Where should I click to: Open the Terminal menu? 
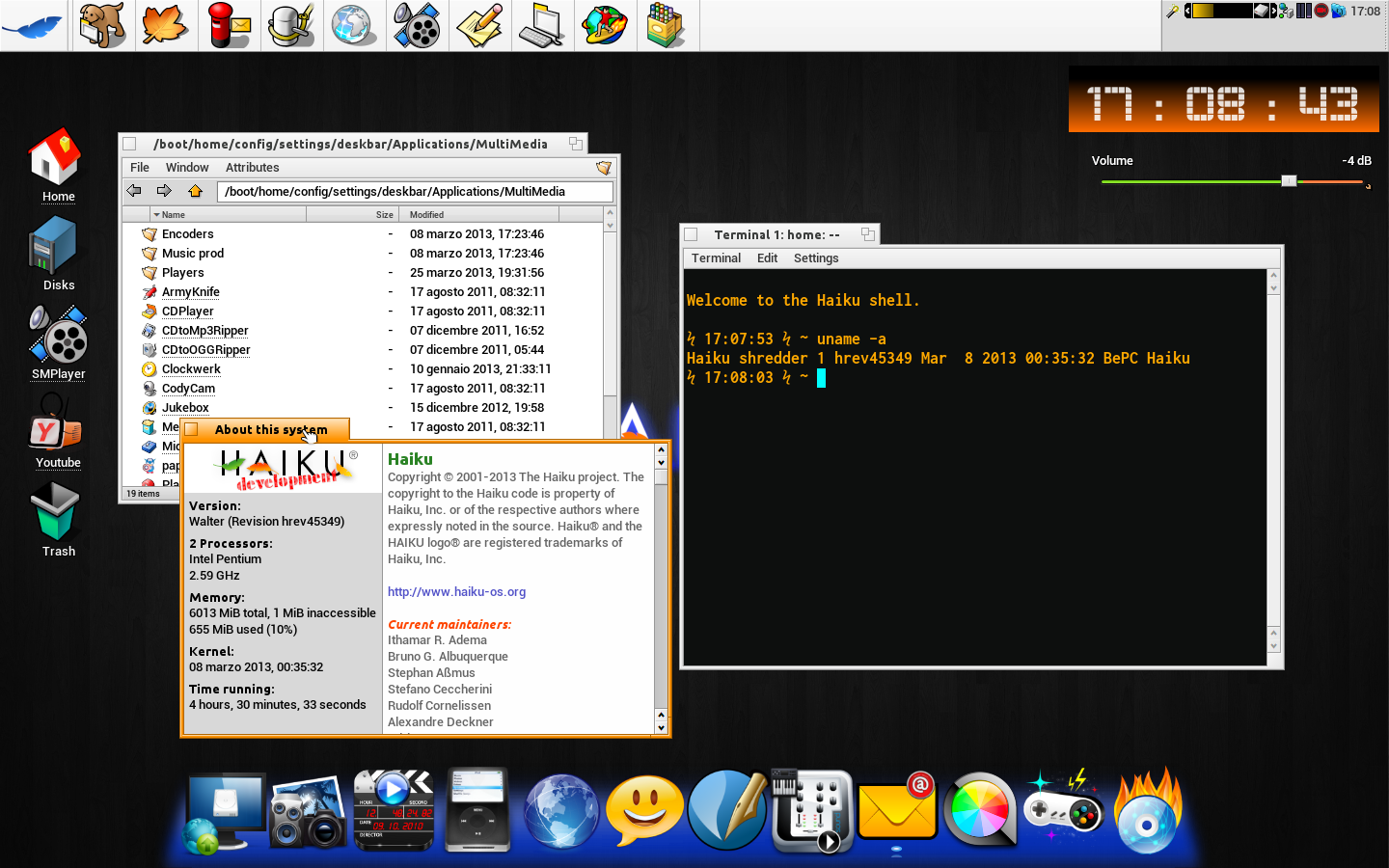click(716, 258)
